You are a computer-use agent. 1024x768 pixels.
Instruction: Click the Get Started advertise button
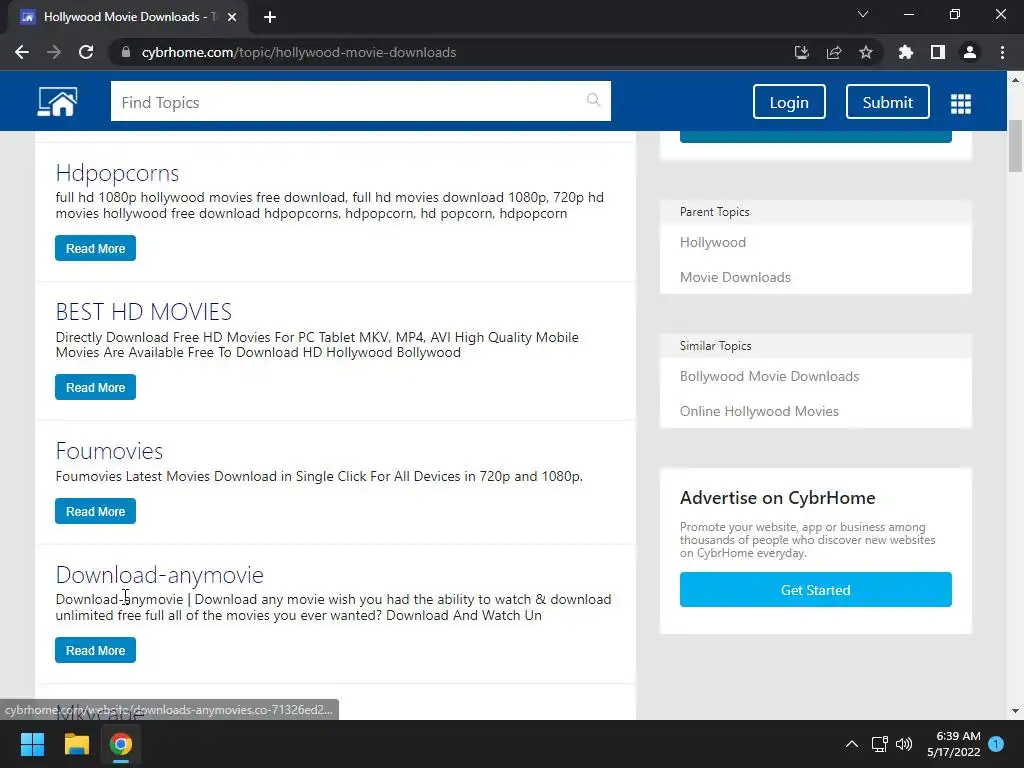816,590
